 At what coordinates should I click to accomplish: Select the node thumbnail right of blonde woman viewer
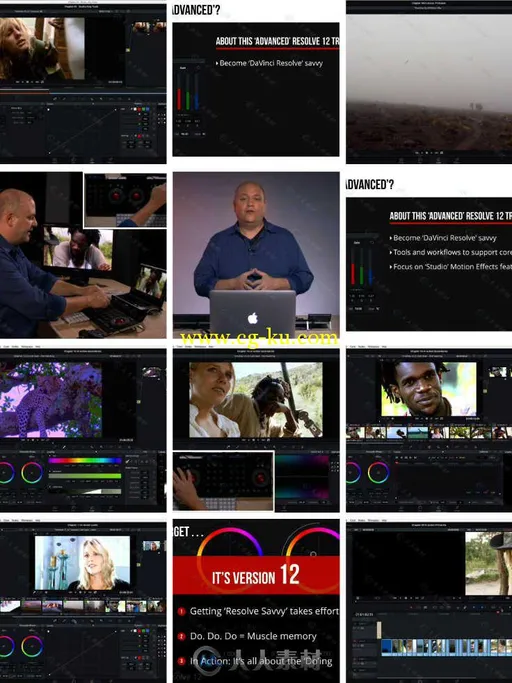pyautogui.click(x=151, y=545)
